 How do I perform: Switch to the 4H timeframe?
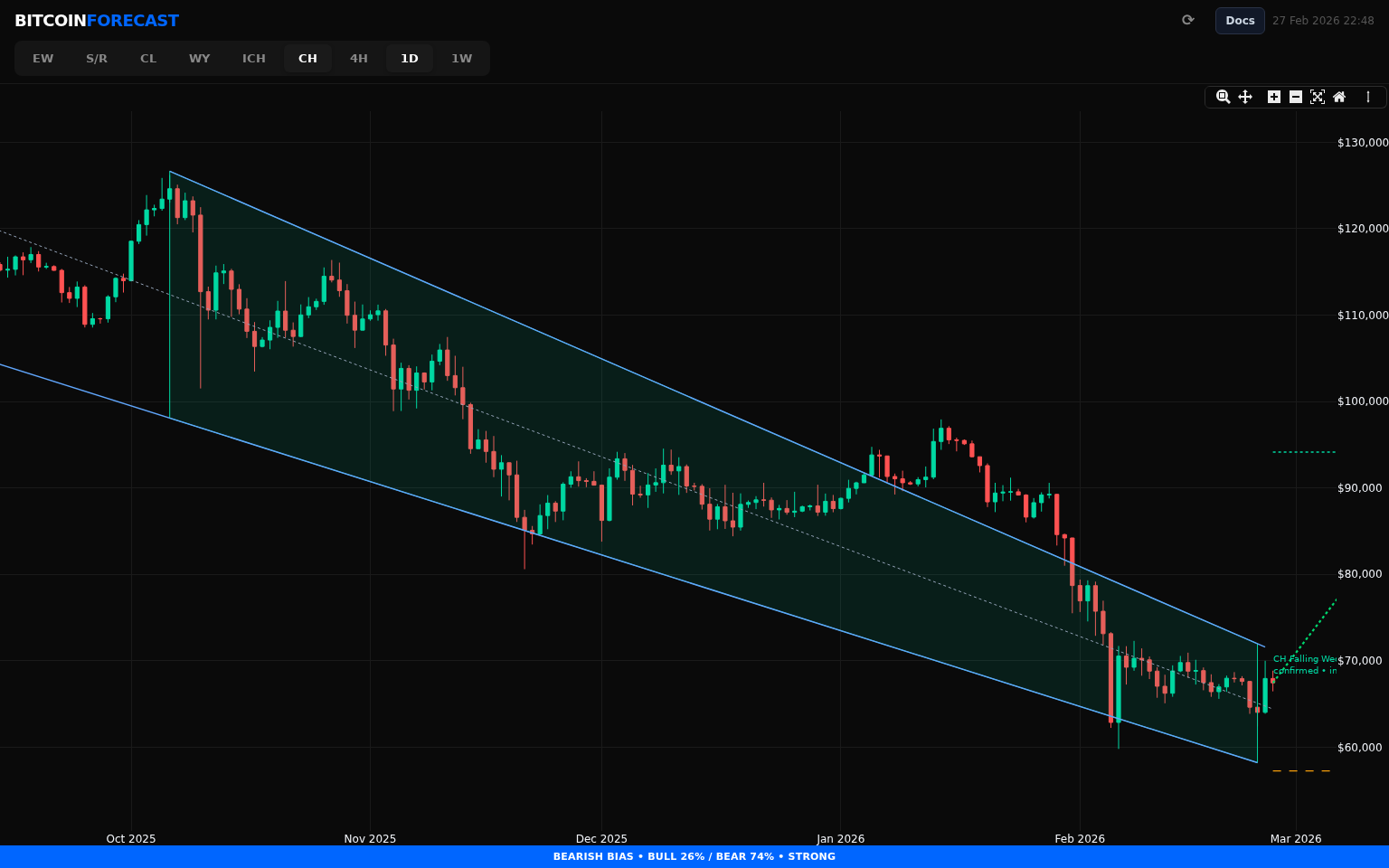359,59
